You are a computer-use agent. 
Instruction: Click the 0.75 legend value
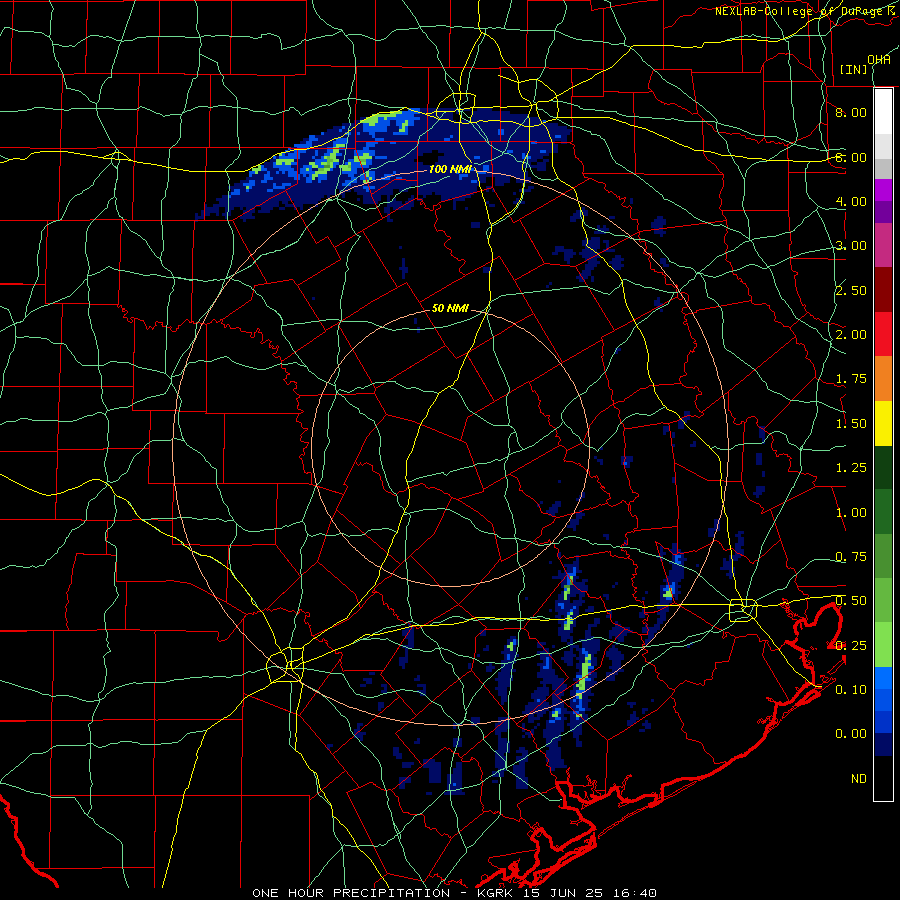pyautogui.click(x=851, y=557)
